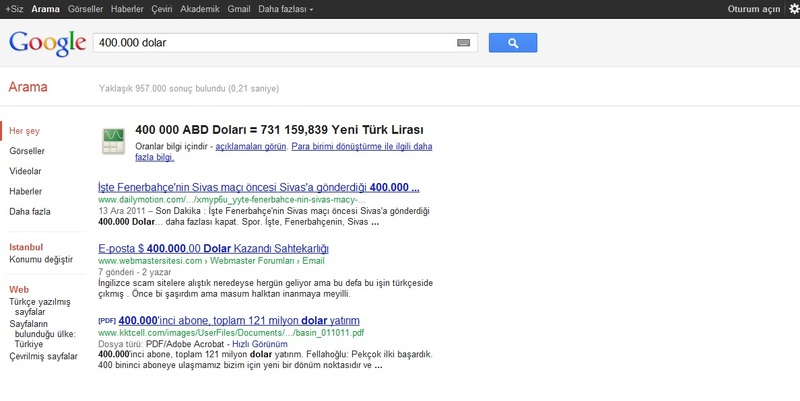Screen dimensions: 800x401
Task: Click the www.dailymotion.com result URL
Action: tap(232, 199)
